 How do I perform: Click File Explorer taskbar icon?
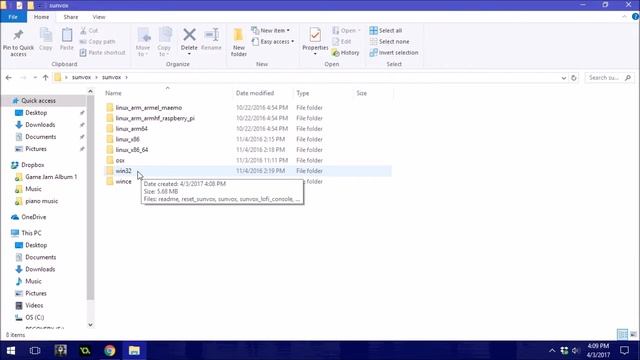[134, 350]
